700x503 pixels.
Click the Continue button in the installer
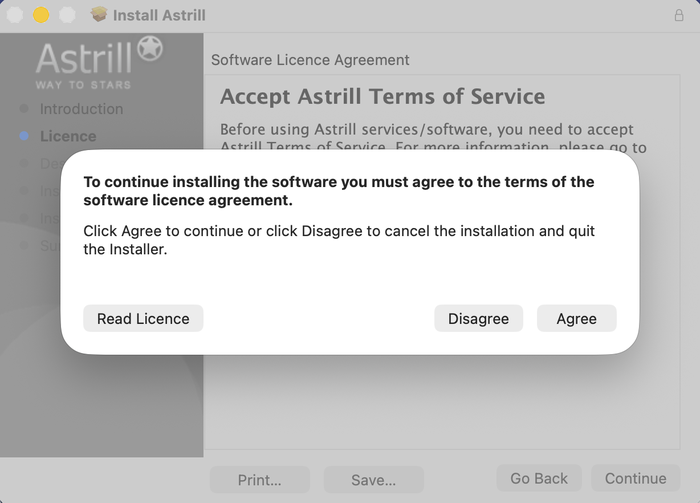pyautogui.click(x=636, y=478)
